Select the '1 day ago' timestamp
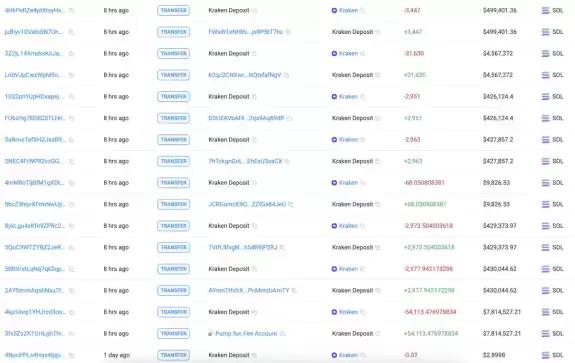 (x=117, y=355)
